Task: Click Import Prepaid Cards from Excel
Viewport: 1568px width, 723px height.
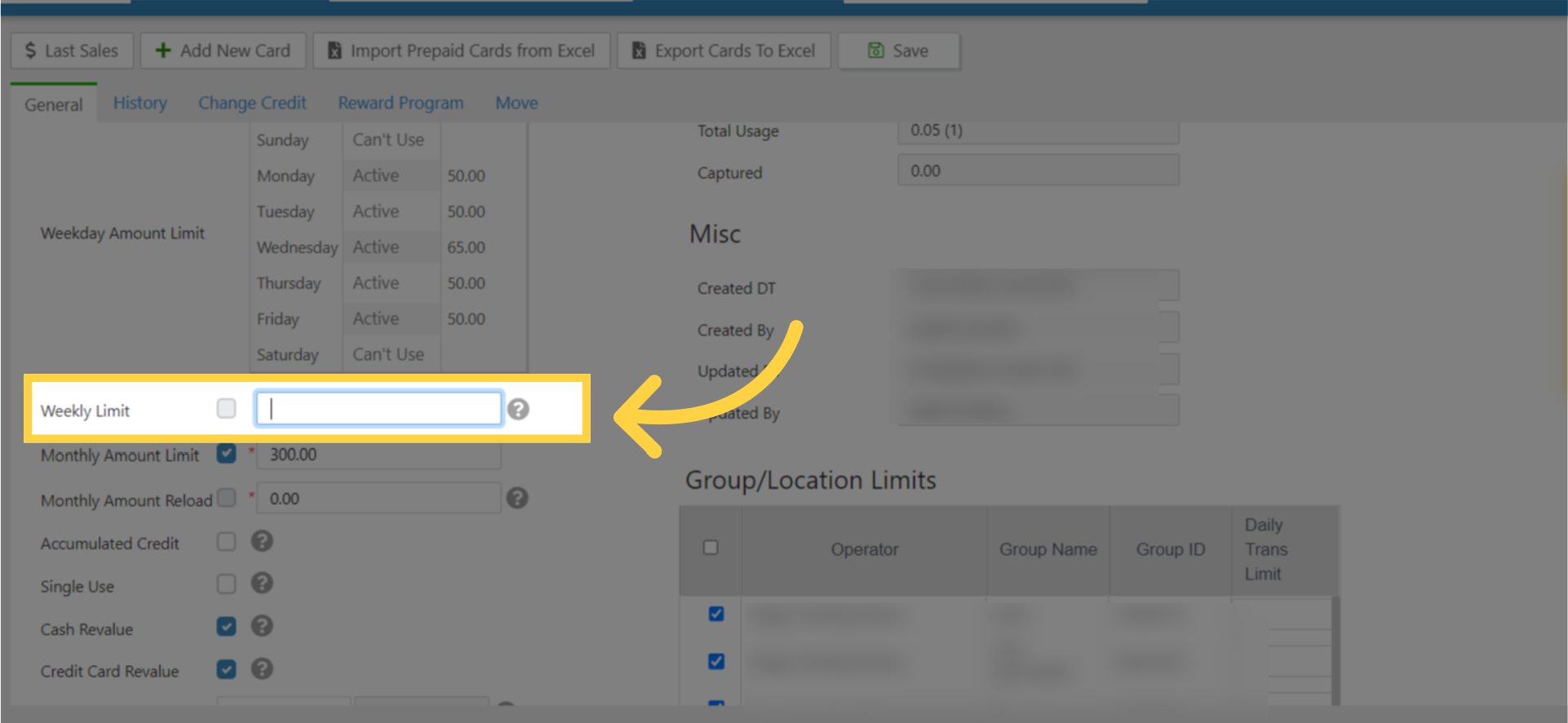Action: 462,51
